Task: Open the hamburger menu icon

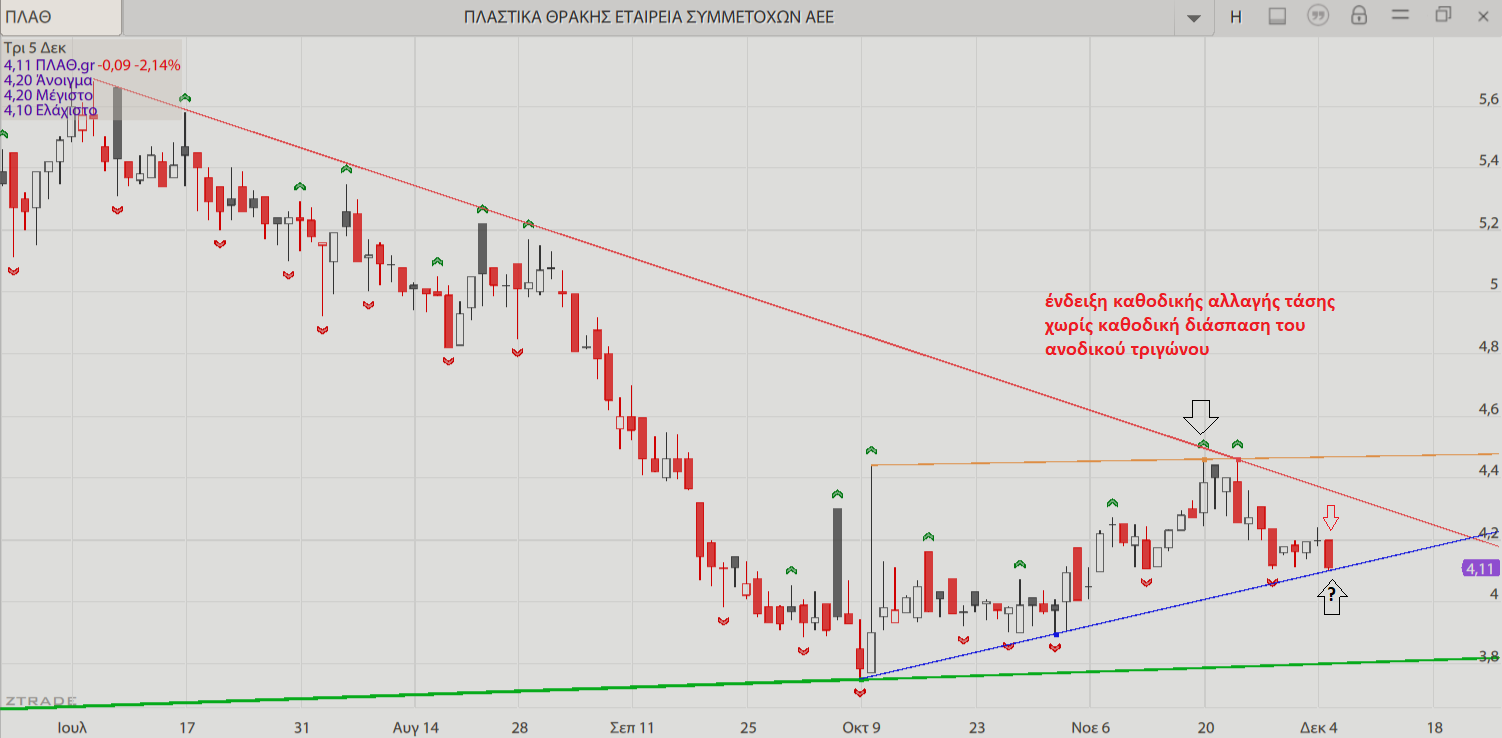Action: [x=1400, y=17]
